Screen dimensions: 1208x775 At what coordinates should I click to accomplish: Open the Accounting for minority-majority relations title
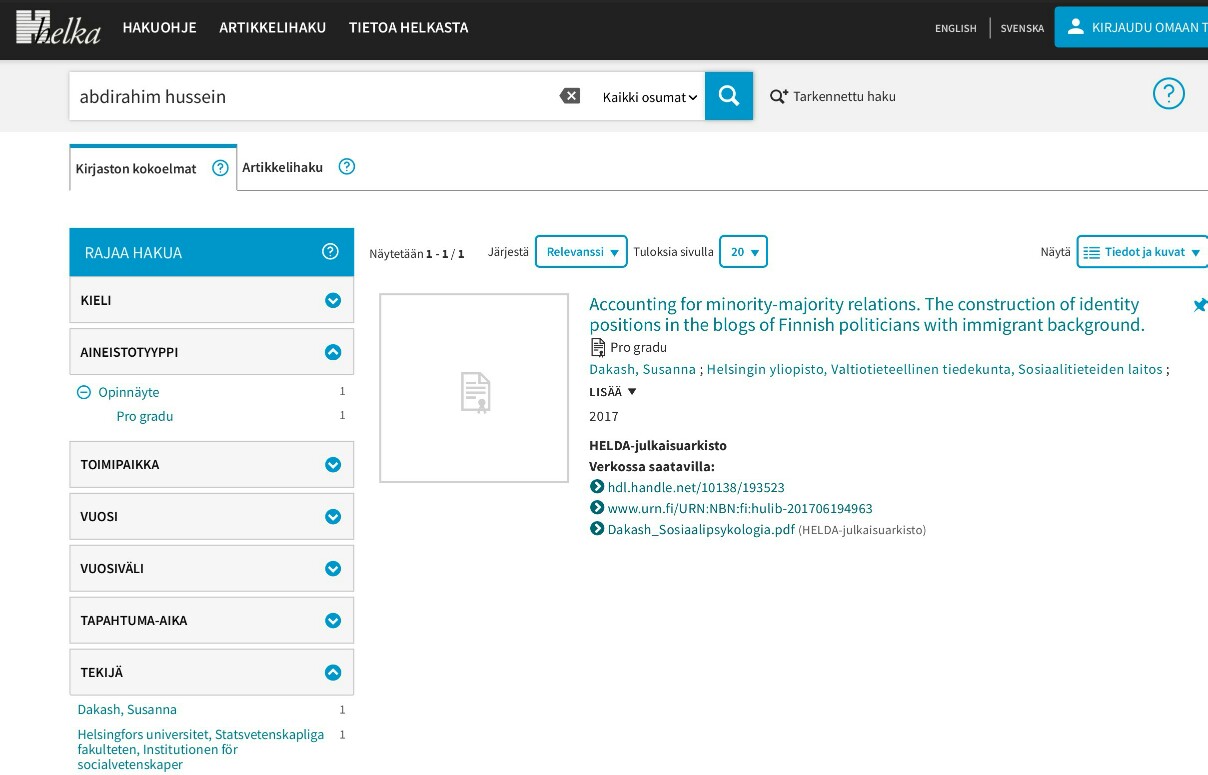pyautogui.click(x=867, y=314)
